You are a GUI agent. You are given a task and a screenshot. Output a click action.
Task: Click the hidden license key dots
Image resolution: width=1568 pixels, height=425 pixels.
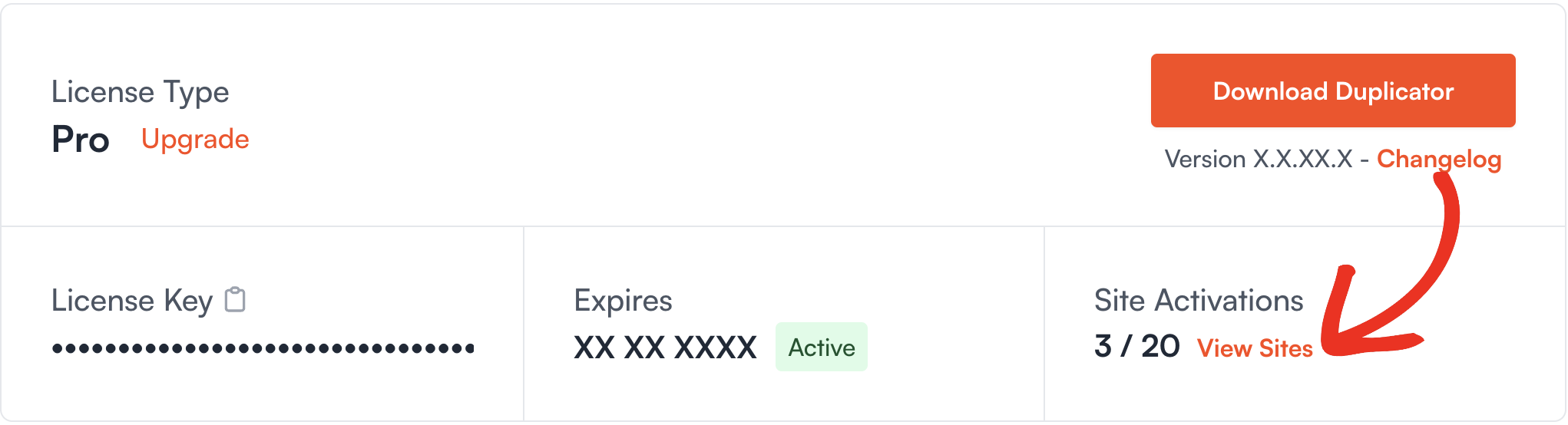(x=263, y=348)
